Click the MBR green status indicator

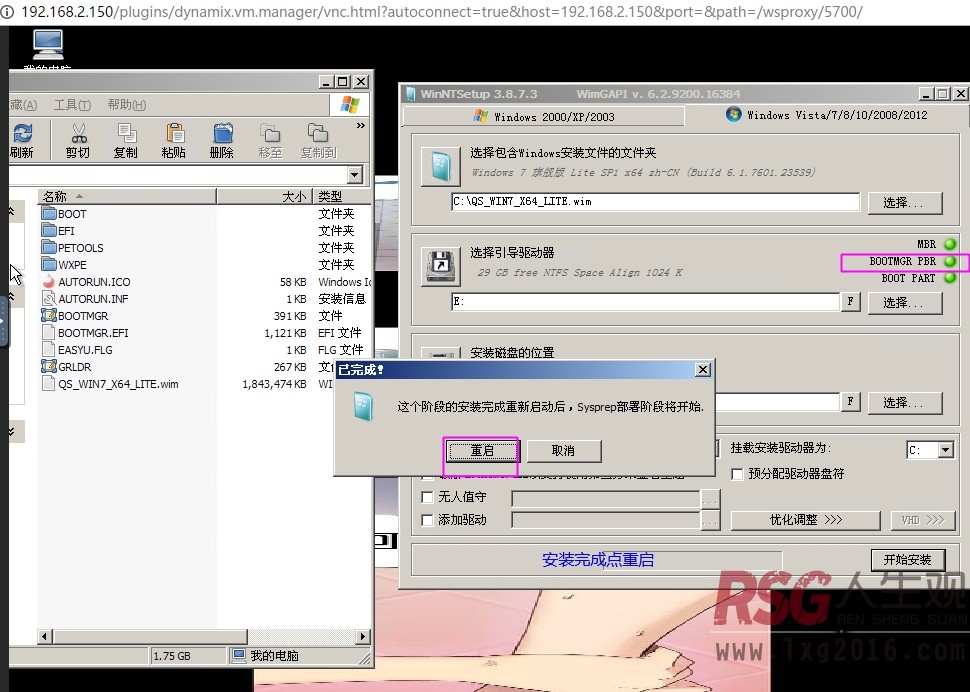950,244
